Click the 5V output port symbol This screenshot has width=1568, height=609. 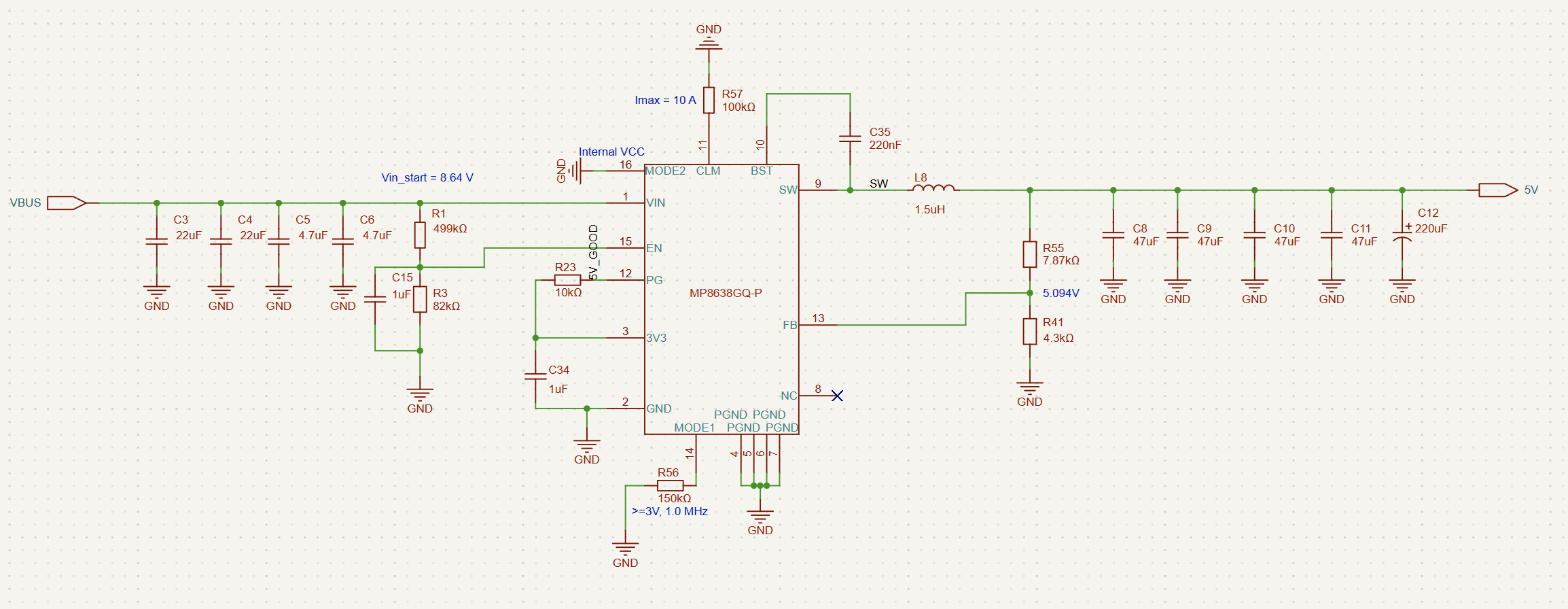coord(1497,190)
